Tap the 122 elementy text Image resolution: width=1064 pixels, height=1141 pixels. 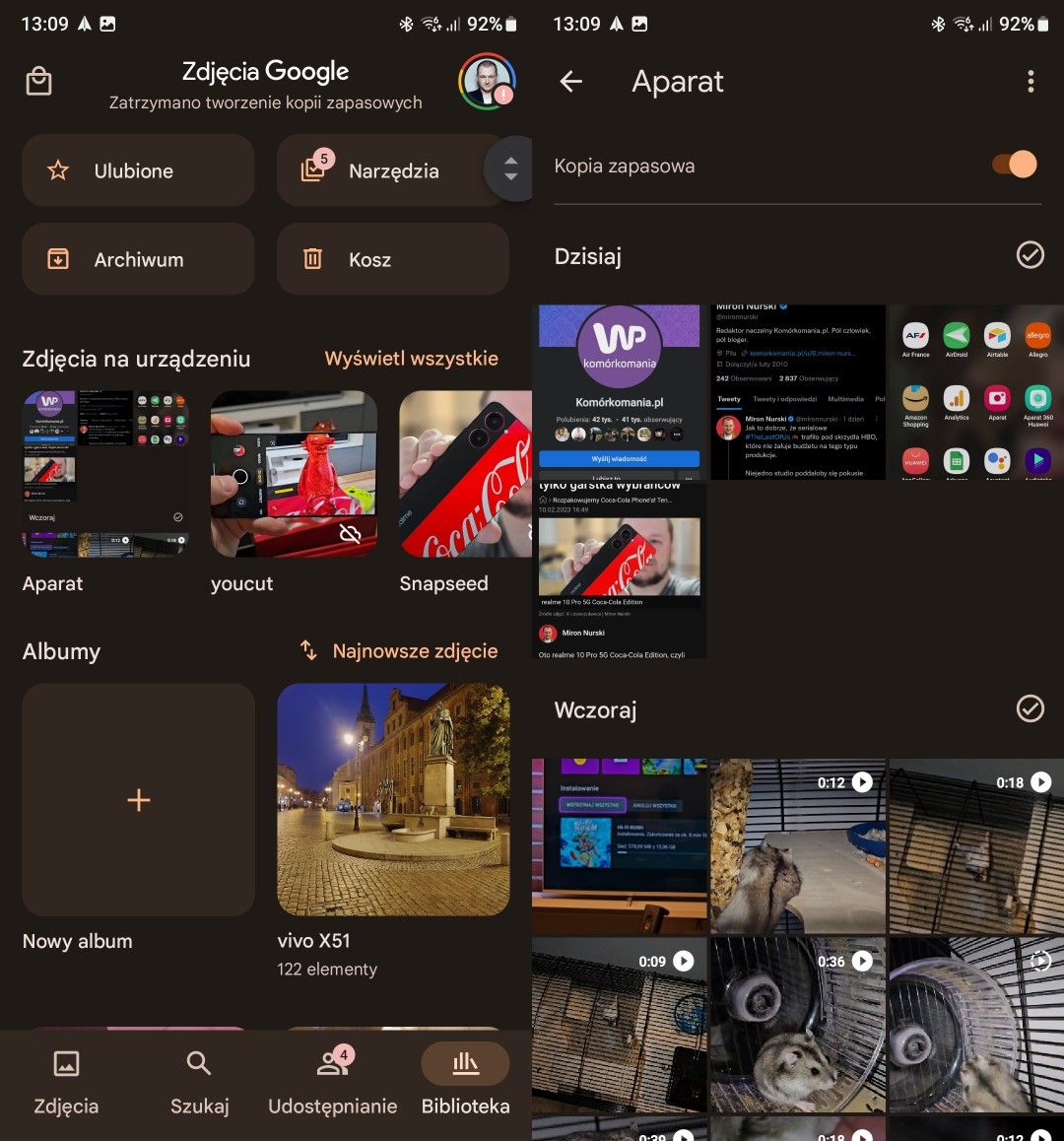coord(327,970)
